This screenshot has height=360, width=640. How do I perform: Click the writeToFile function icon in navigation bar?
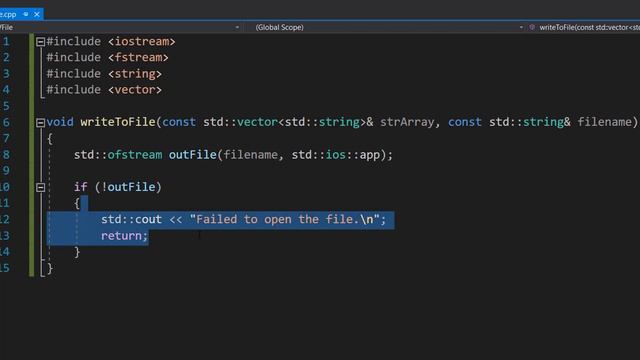[532, 27]
